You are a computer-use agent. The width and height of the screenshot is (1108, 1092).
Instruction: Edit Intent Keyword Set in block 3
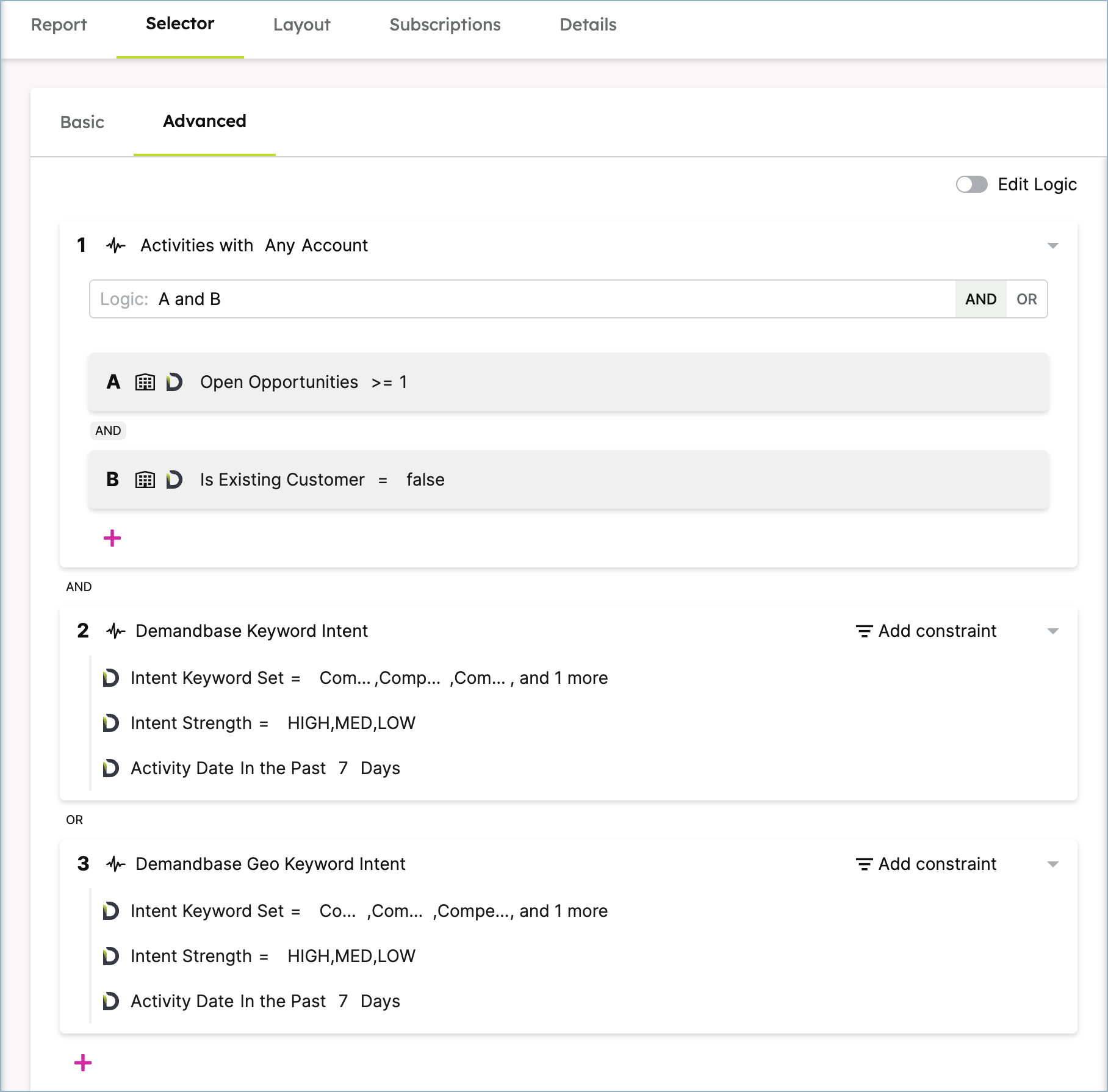coord(369,911)
